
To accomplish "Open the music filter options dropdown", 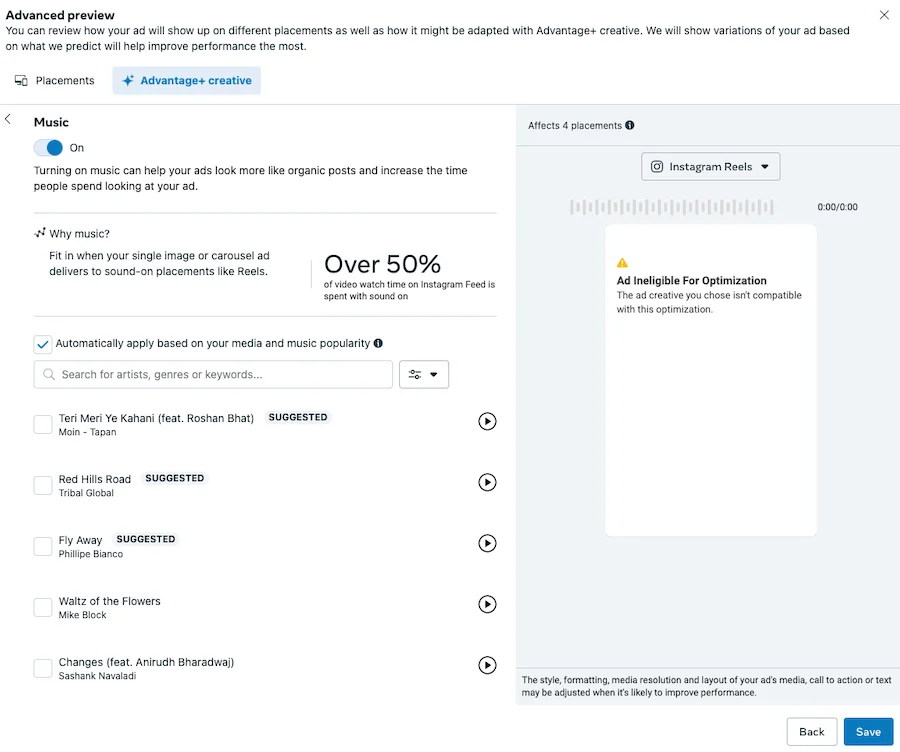I will (424, 374).
